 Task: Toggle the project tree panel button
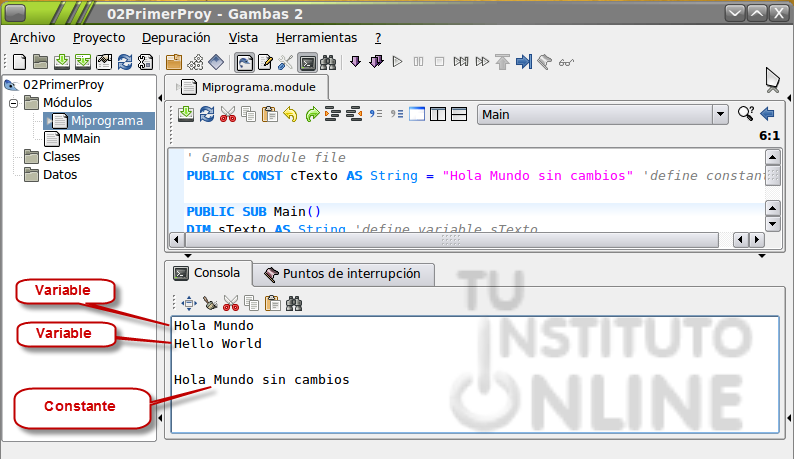pyautogui.click(x=245, y=62)
